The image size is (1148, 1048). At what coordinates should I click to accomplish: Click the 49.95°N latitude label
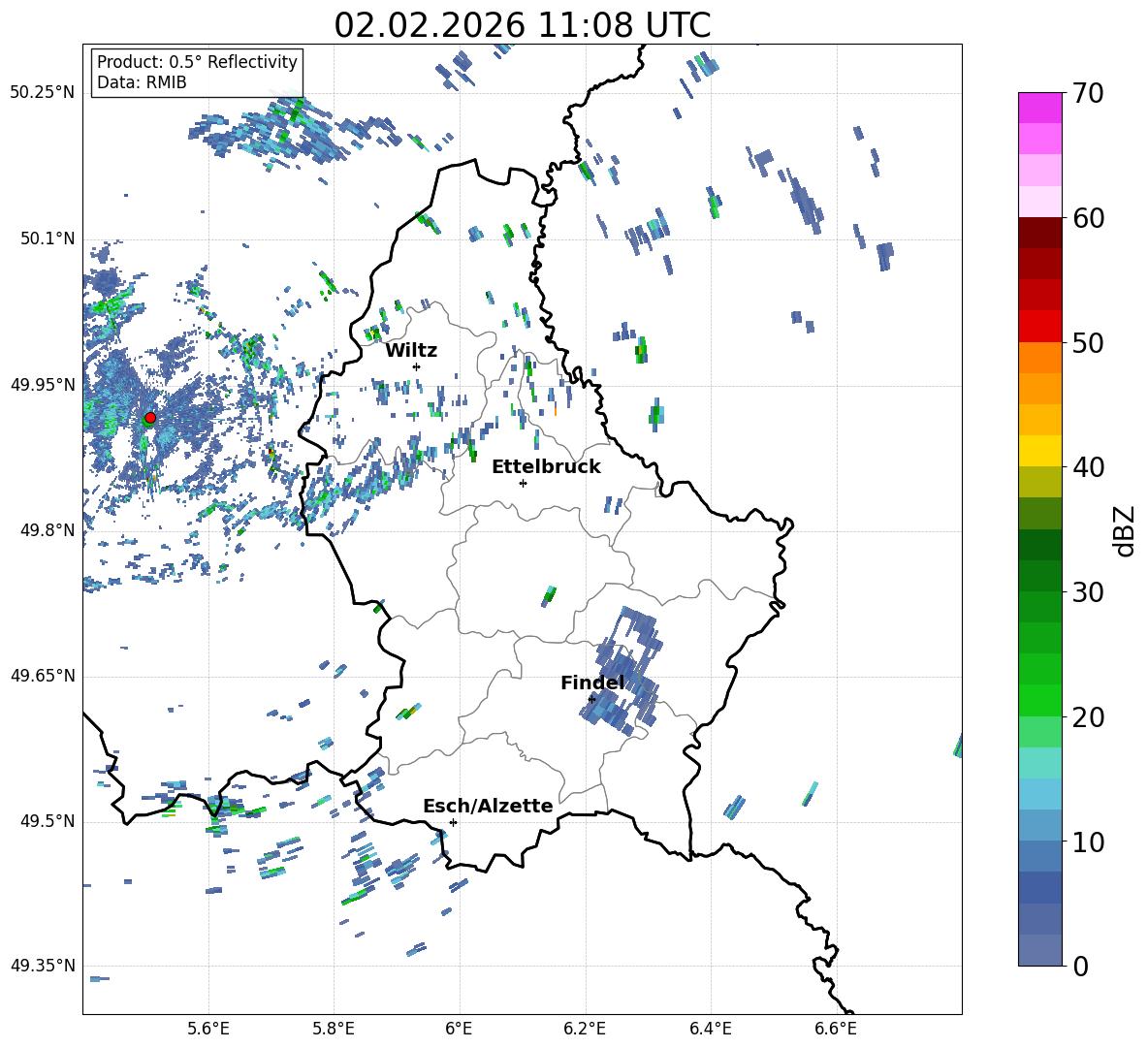pyautogui.click(x=43, y=384)
